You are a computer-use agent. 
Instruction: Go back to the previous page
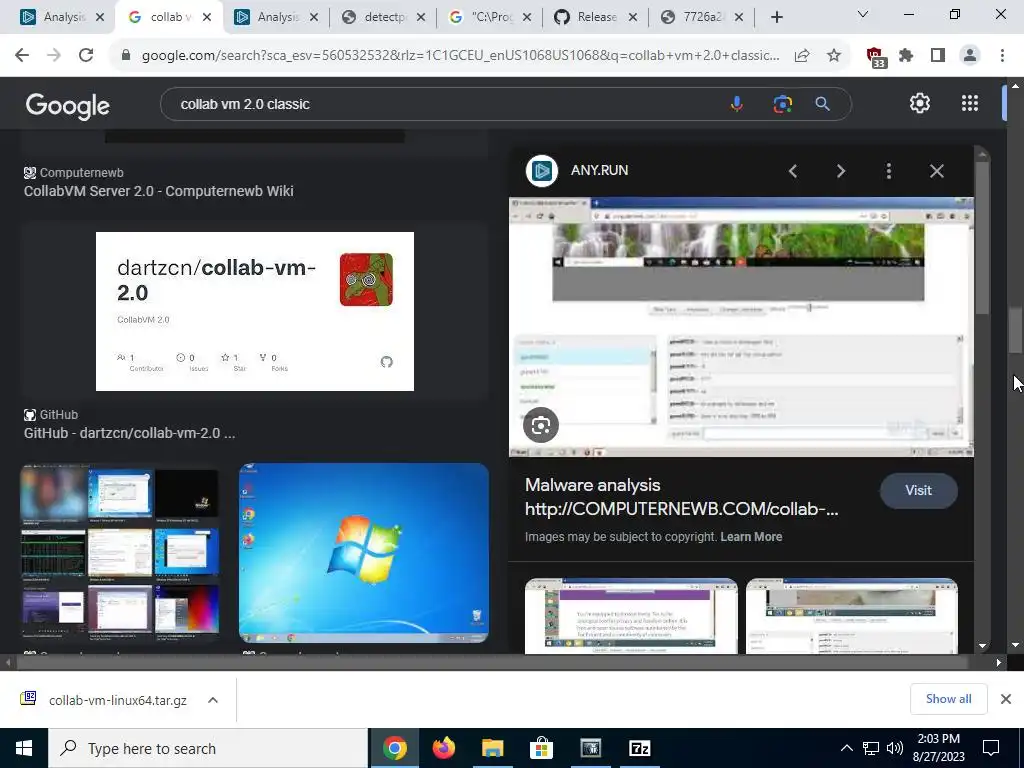[22, 56]
